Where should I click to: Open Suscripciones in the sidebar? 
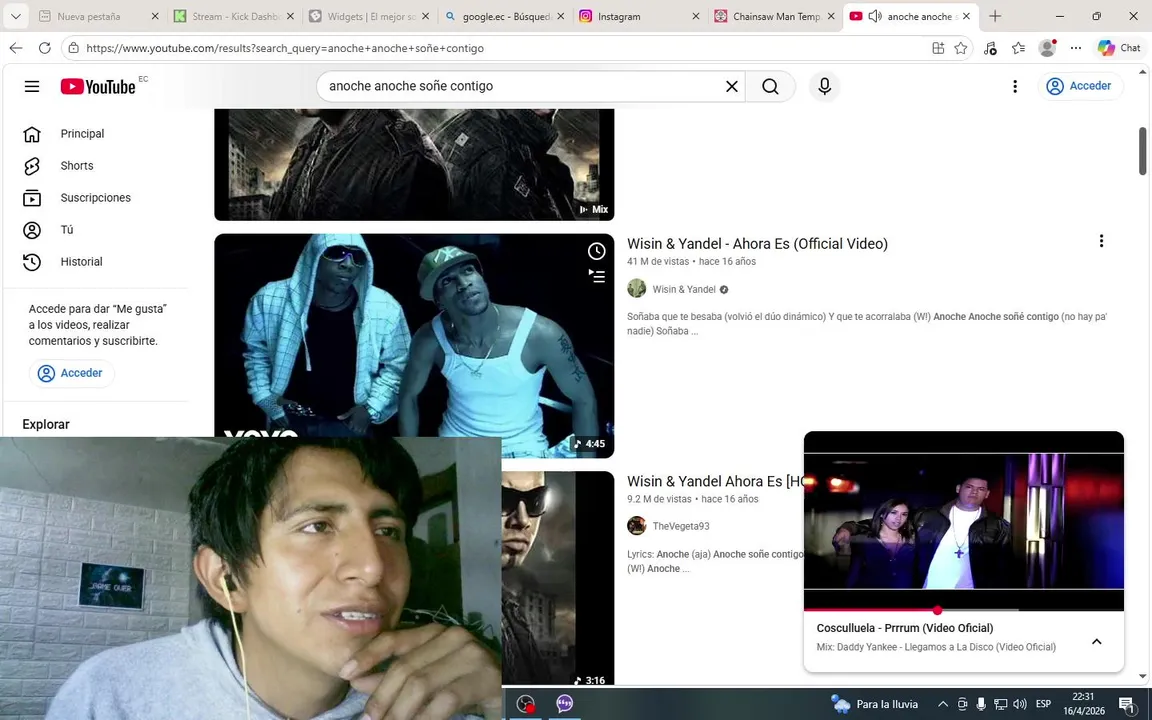pyautogui.click(x=98, y=198)
